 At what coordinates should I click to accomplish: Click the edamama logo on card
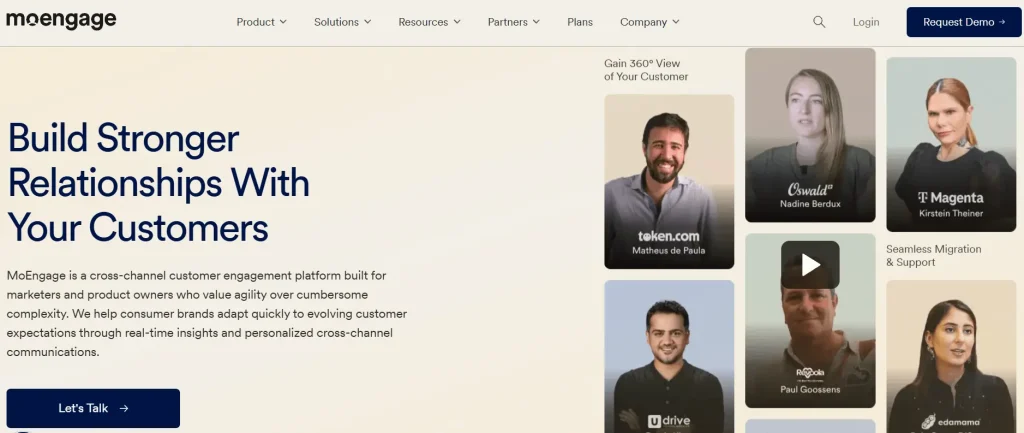pyautogui.click(x=950, y=421)
